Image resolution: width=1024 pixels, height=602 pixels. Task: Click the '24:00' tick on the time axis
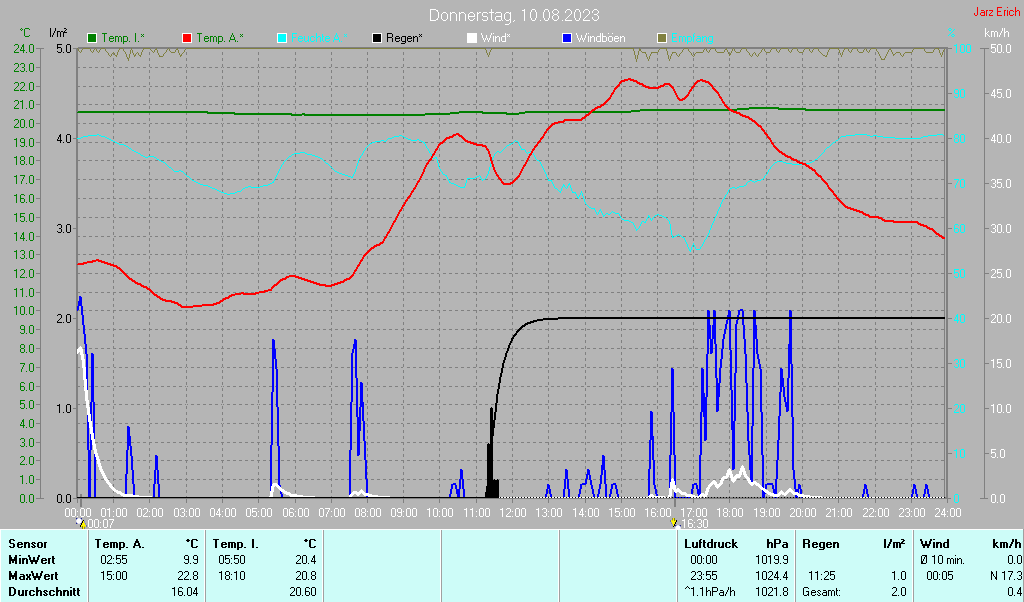click(948, 513)
